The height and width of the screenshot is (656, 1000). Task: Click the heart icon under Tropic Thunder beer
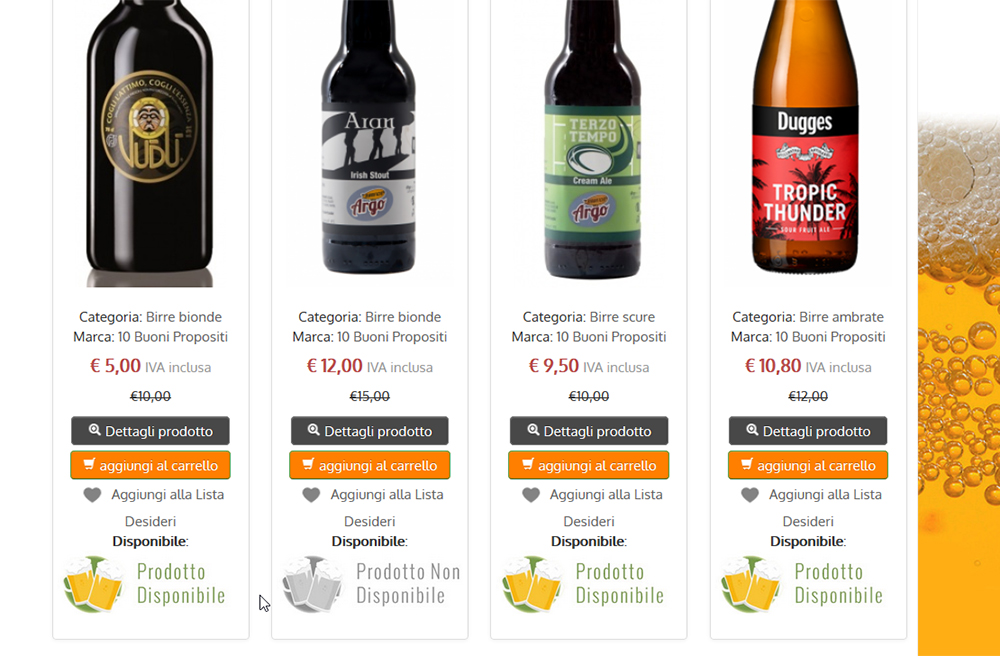tap(750, 495)
